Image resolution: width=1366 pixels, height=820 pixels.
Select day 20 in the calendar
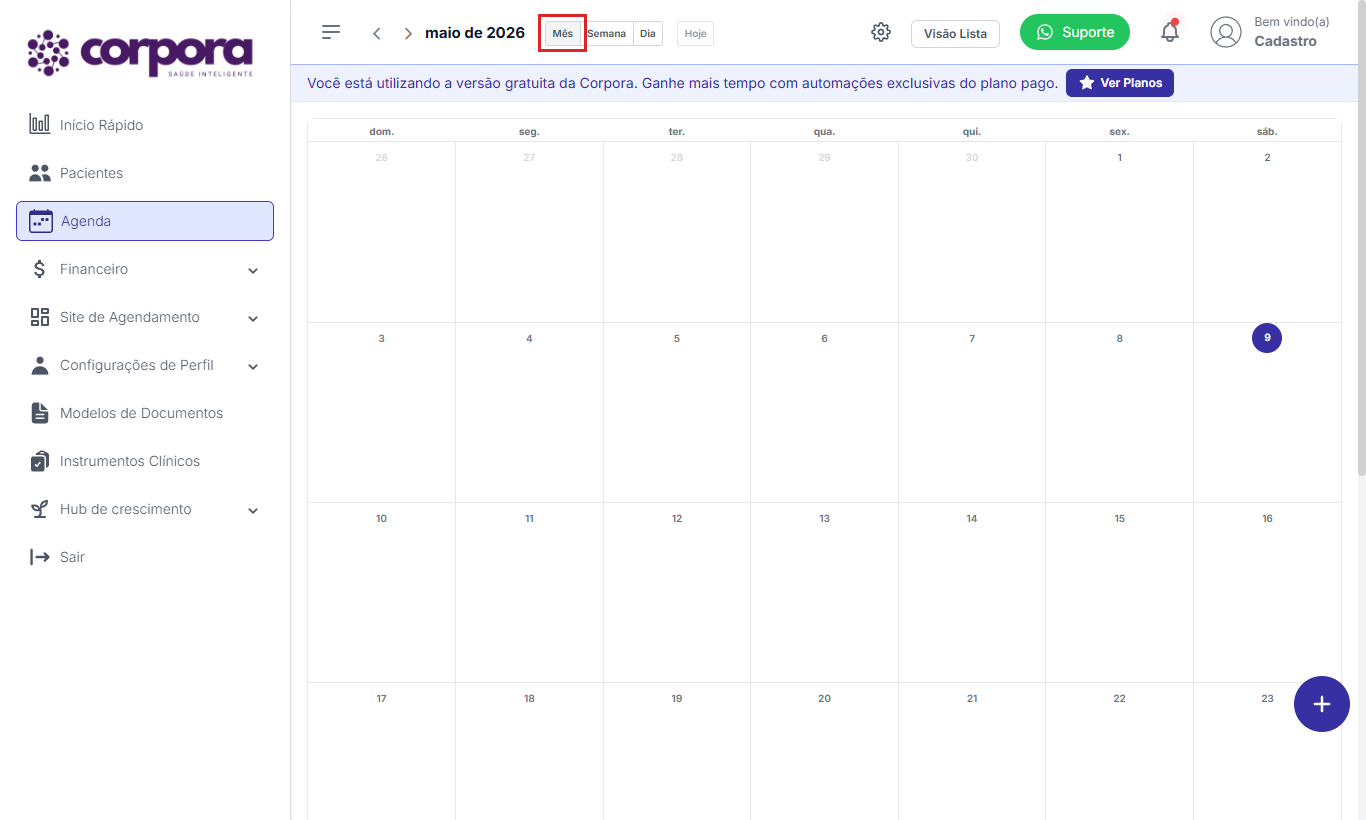pos(824,698)
